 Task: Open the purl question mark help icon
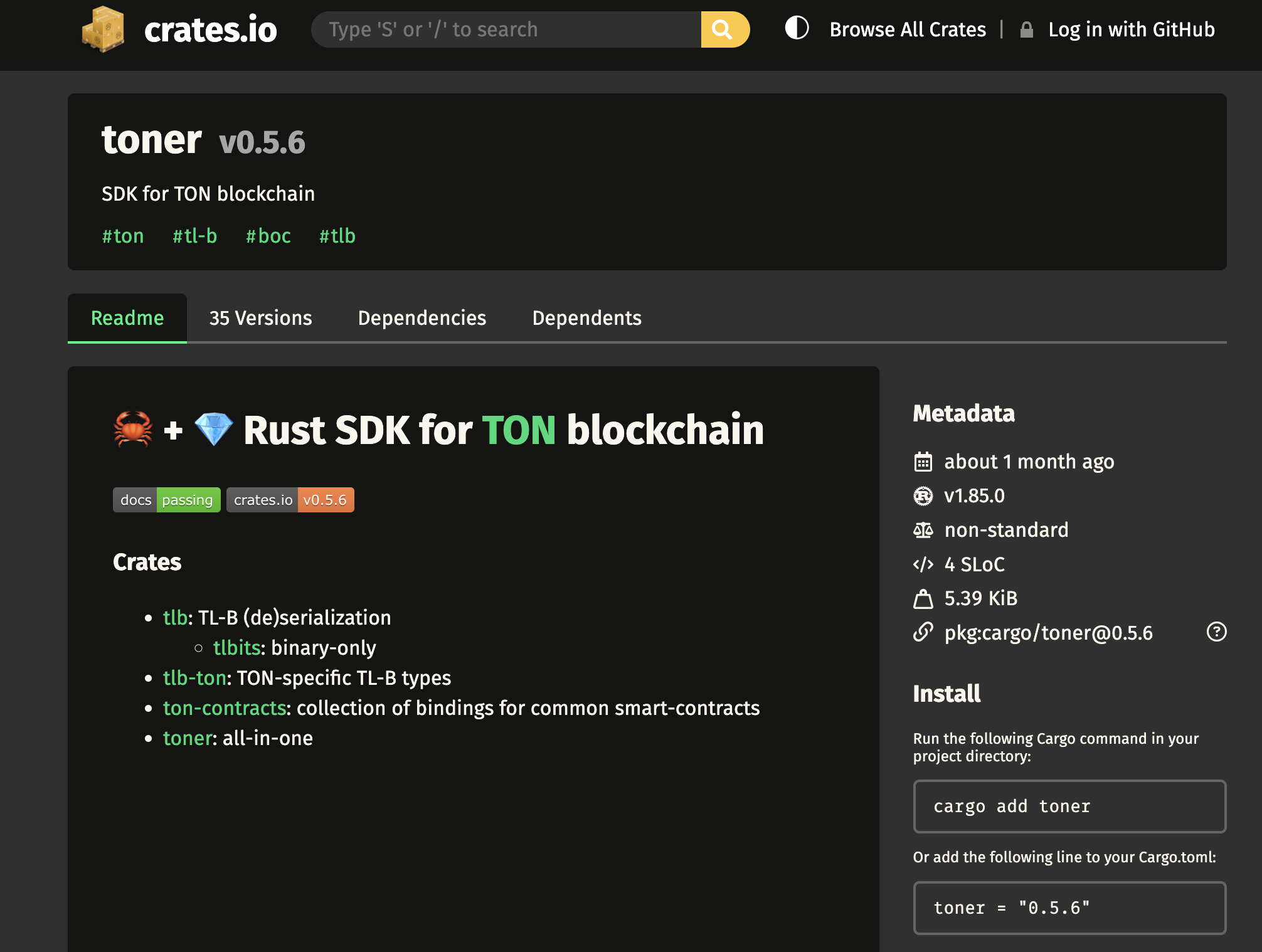tap(1217, 632)
